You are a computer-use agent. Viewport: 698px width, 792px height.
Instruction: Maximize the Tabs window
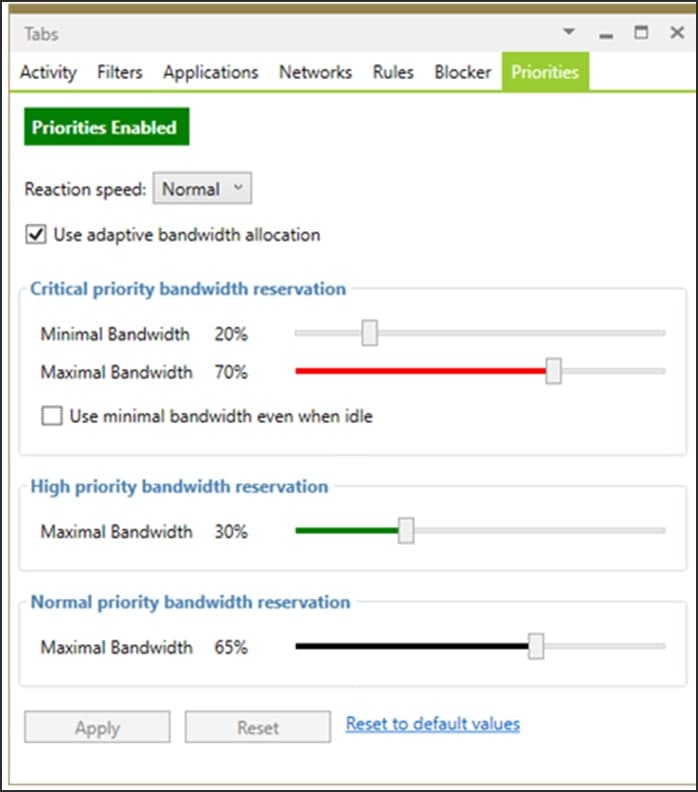(641, 33)
